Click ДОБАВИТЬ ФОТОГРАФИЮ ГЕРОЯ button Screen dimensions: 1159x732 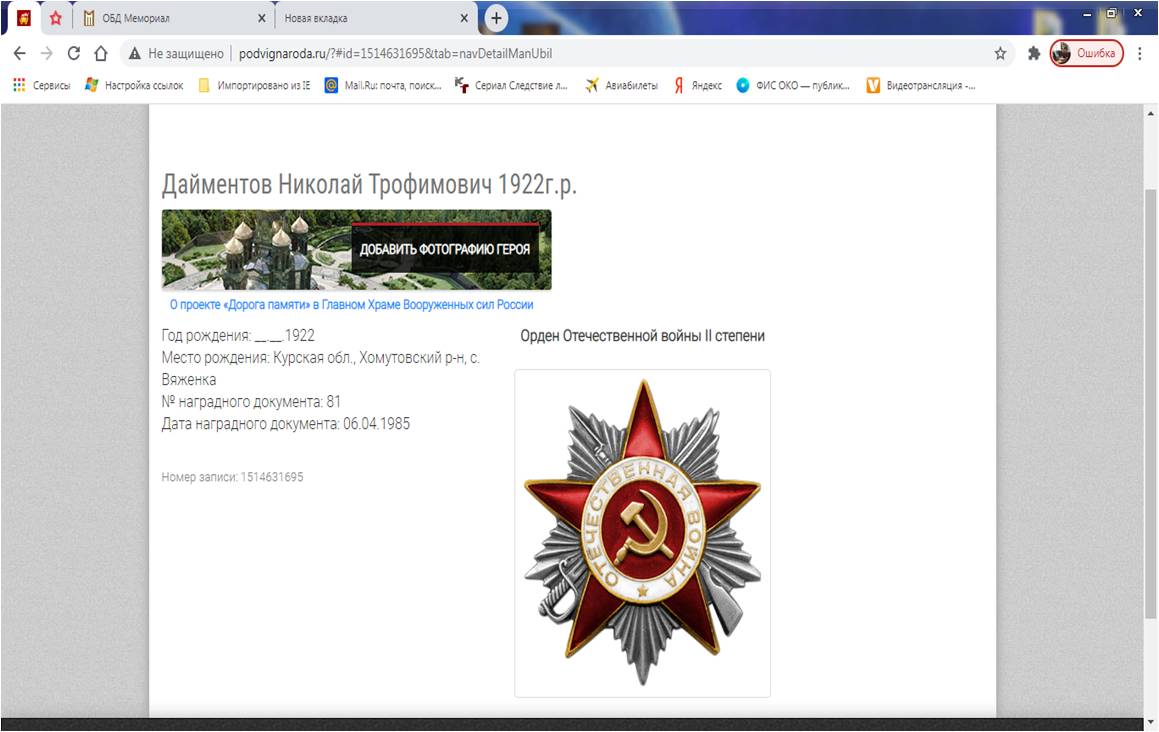point(444,249)
